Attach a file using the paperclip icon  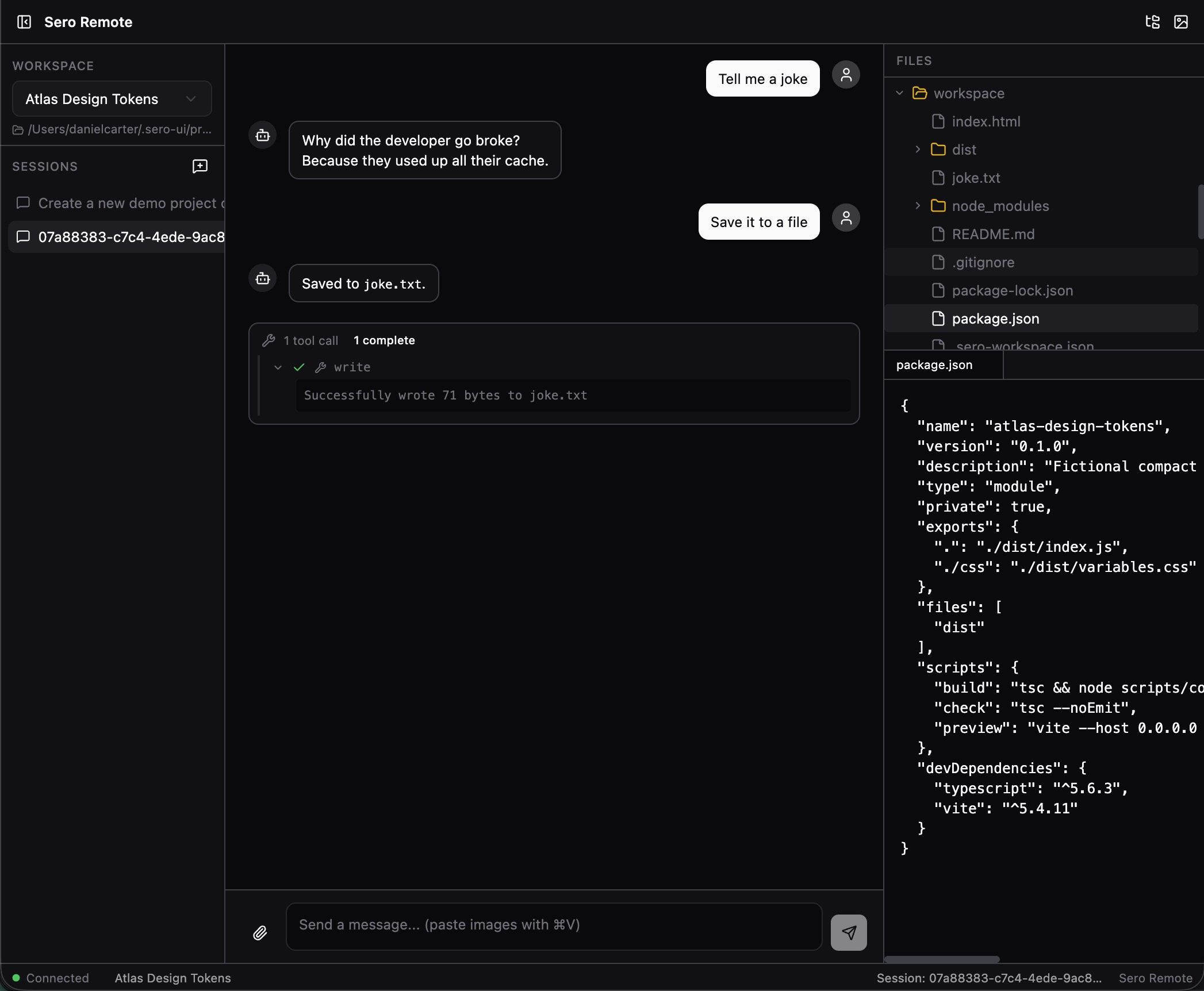[260, 932]
